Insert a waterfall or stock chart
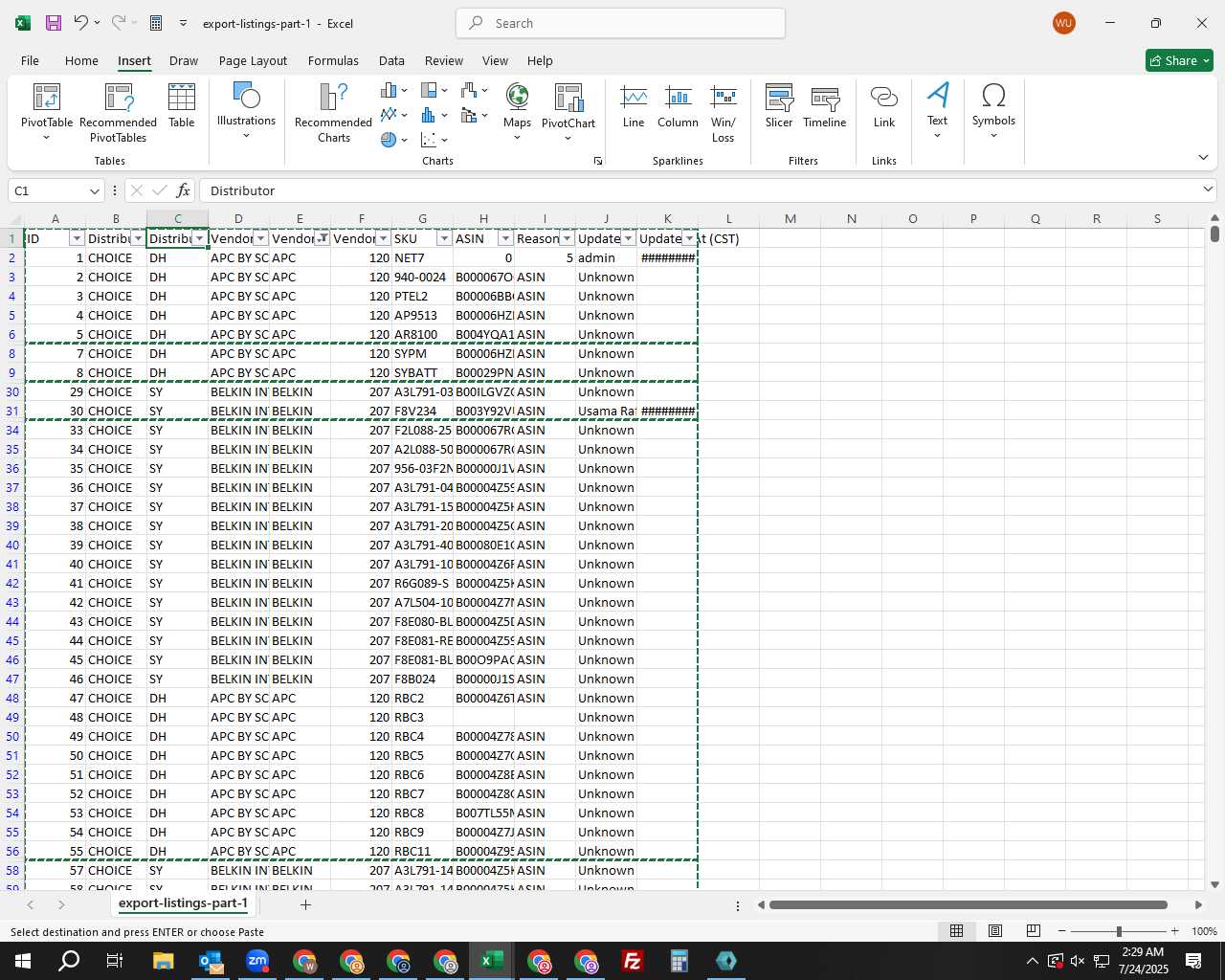Screen dimensions: 1225x980 [x=474, y=90]
